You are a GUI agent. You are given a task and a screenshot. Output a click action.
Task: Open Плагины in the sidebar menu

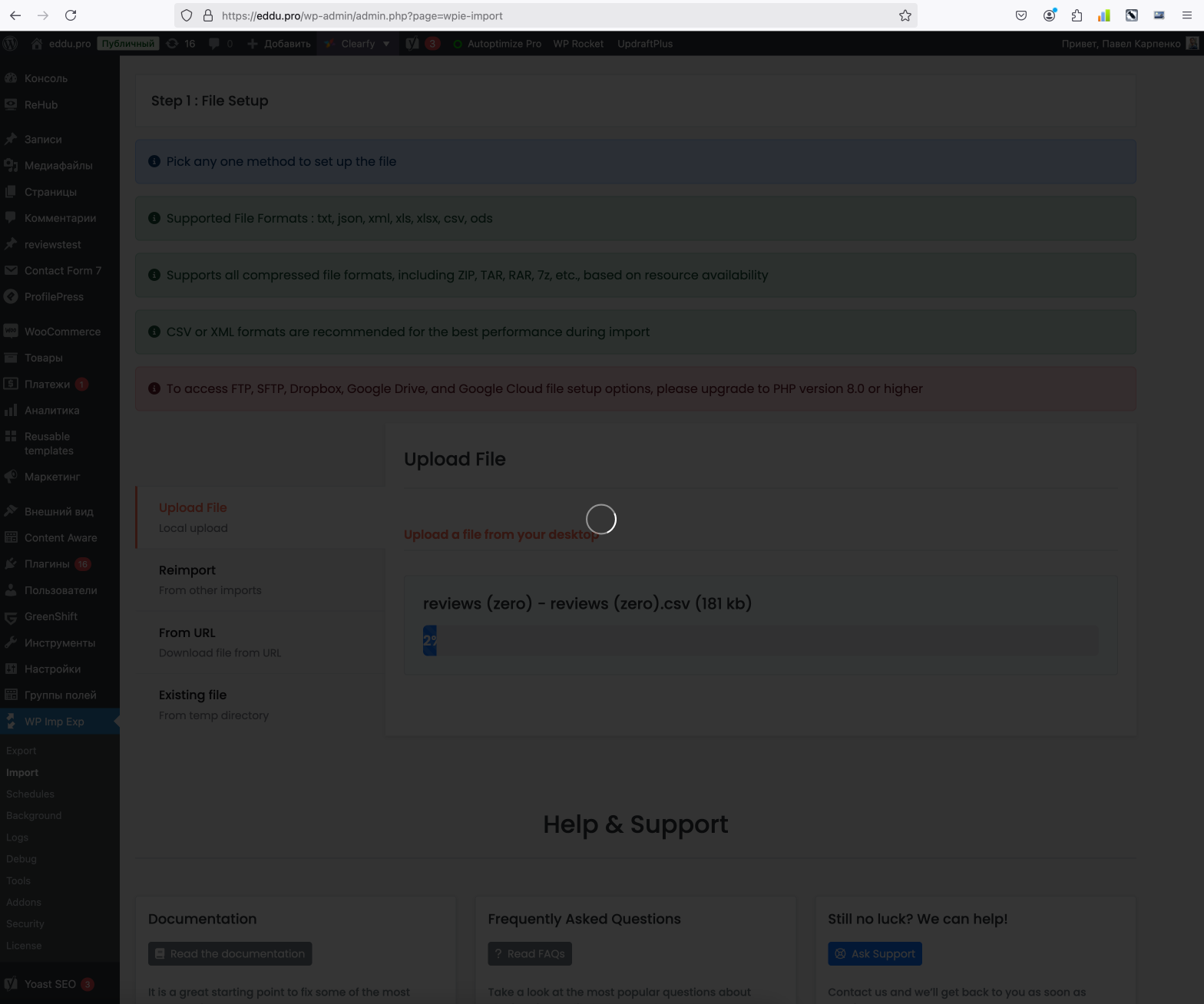tap(47, 564)
